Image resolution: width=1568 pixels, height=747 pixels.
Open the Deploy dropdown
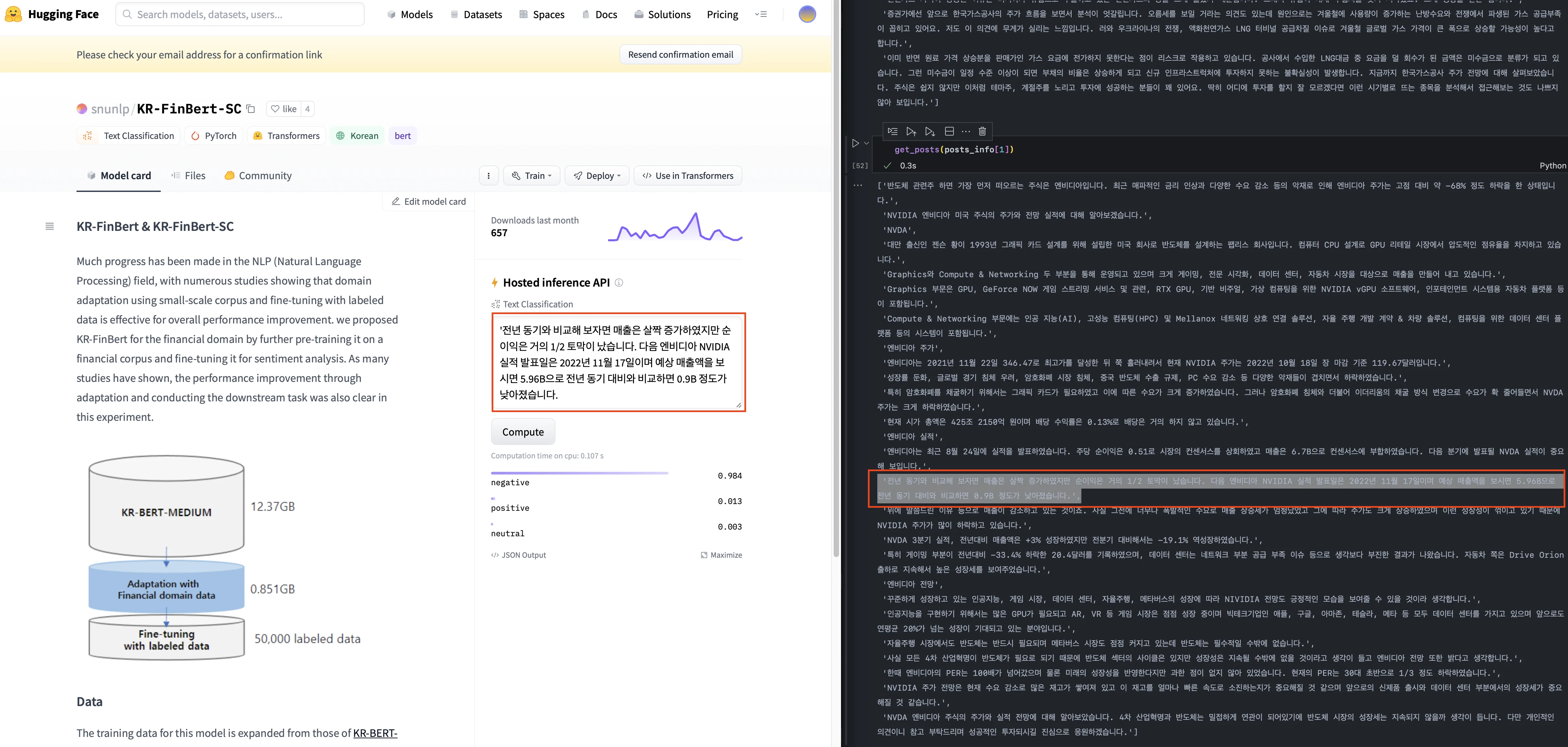coord(596,176)
